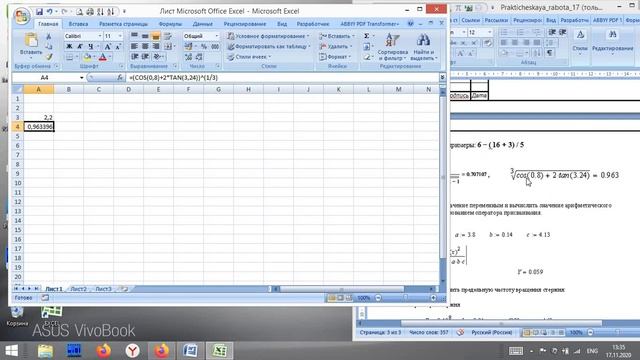
Task: Open the fill color swatch button
Action: (86, 57)
